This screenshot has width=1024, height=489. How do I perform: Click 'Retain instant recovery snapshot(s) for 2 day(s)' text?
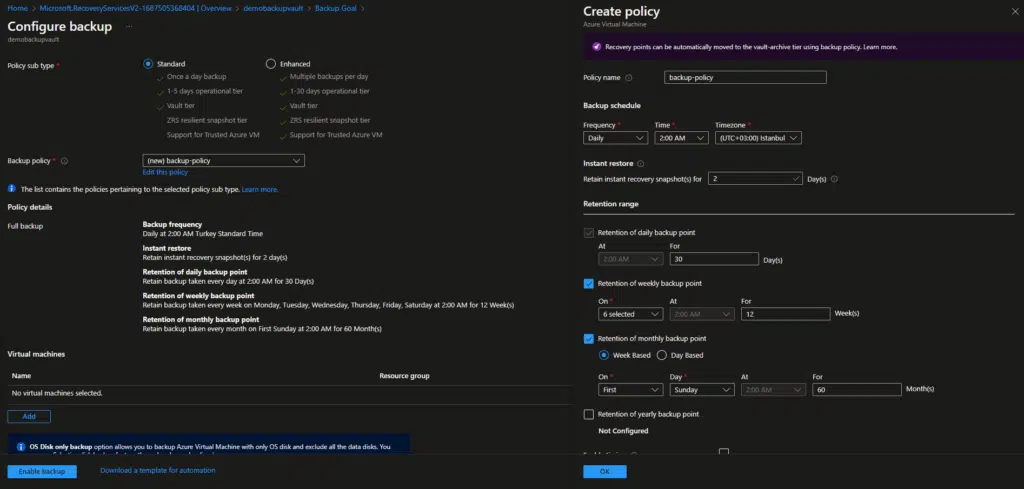(x=215, y=257)
